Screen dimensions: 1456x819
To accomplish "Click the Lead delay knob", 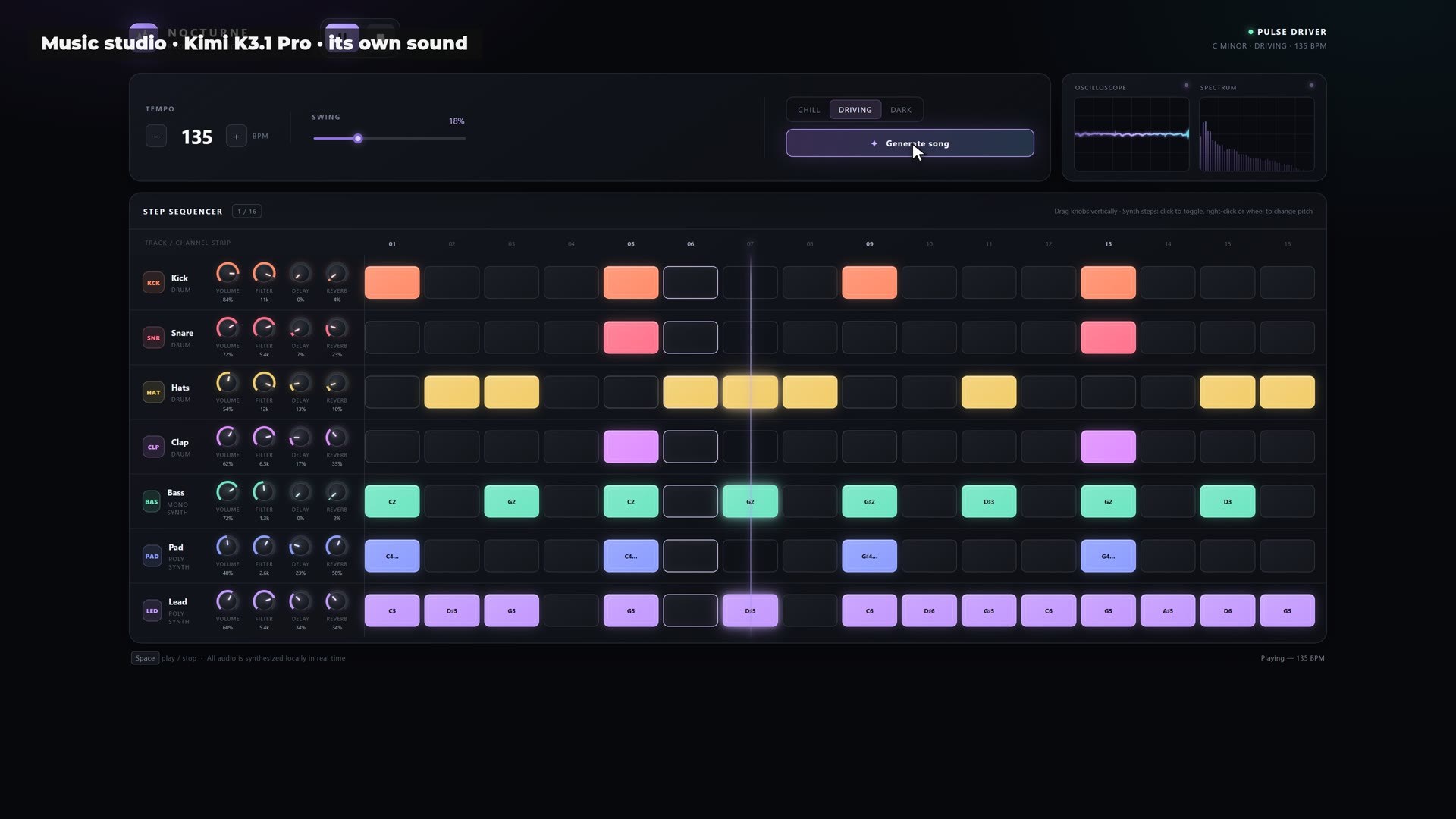I will tap(300, 601).
